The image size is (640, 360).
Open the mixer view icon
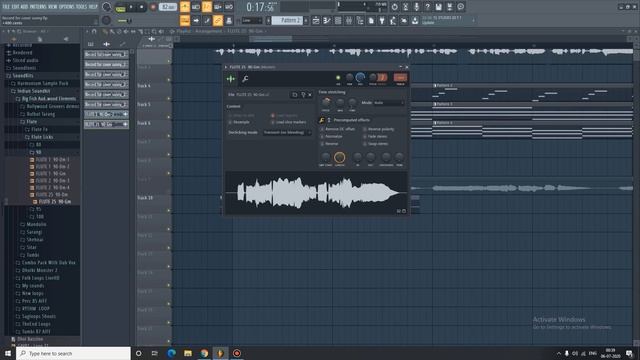pyautogui.click(x=349, y=20)
